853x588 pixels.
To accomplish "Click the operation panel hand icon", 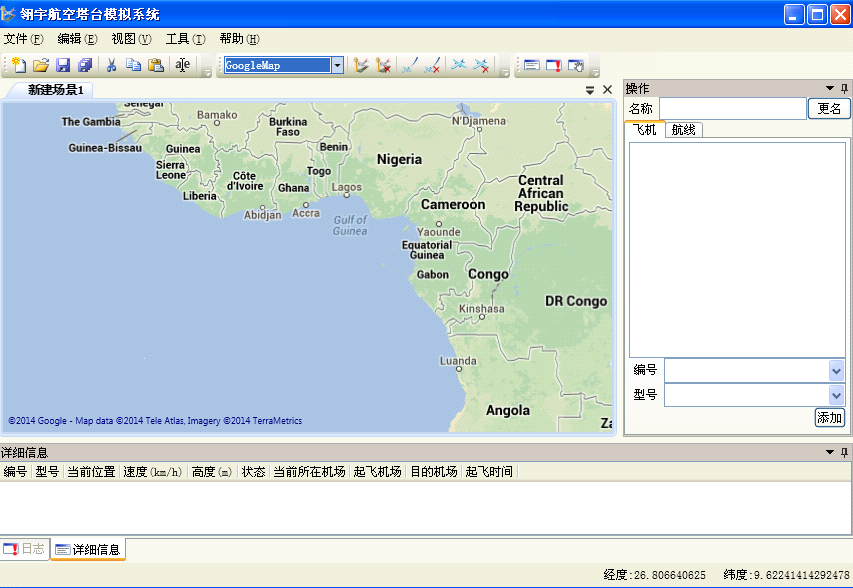I will point(576,65).
